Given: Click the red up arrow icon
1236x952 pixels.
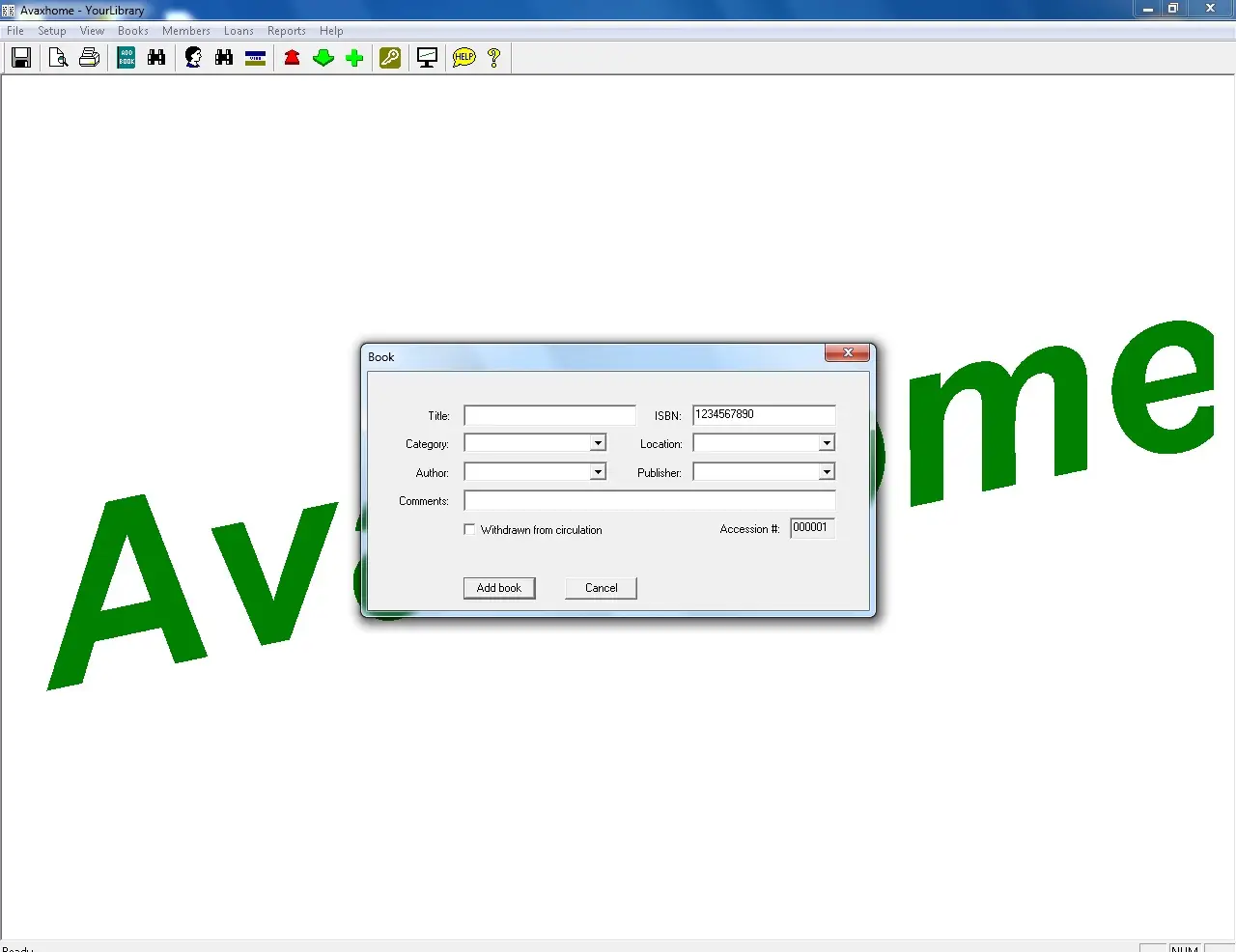Looking at the screenshot, I should click(293, 58).
